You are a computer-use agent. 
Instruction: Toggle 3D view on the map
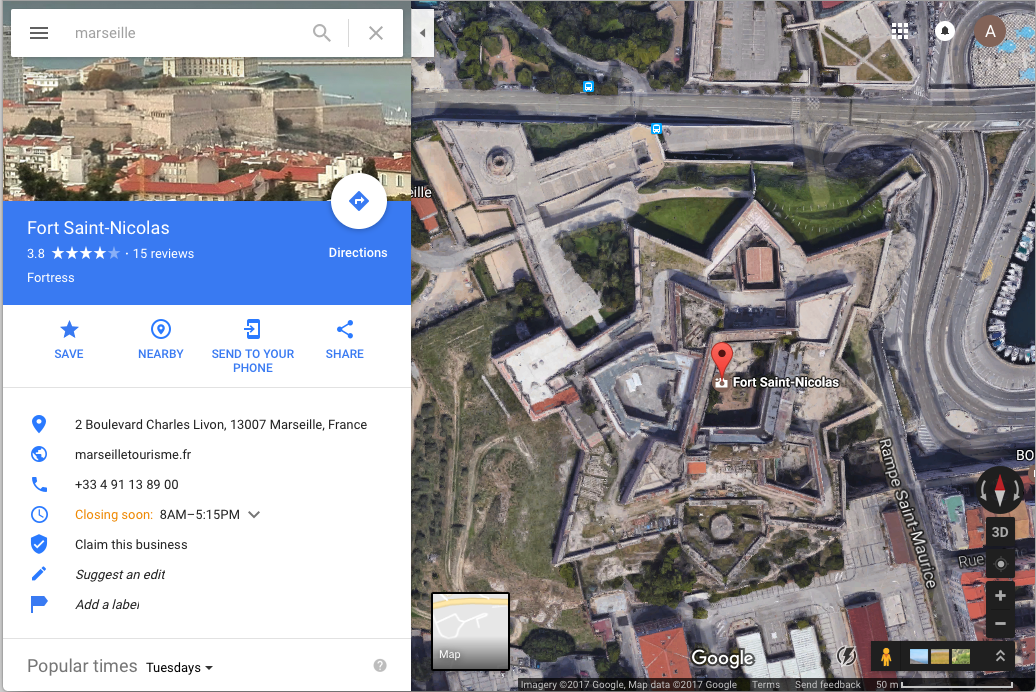[x=1000, y=532]
